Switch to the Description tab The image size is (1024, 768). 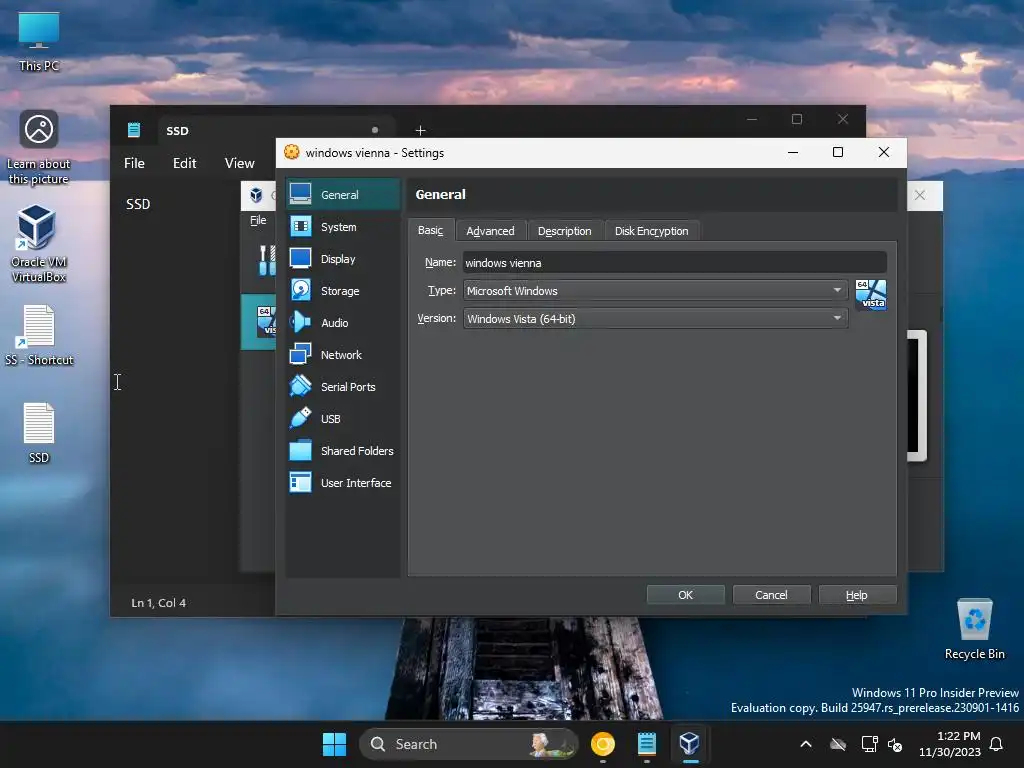click(x=564, y=231)
